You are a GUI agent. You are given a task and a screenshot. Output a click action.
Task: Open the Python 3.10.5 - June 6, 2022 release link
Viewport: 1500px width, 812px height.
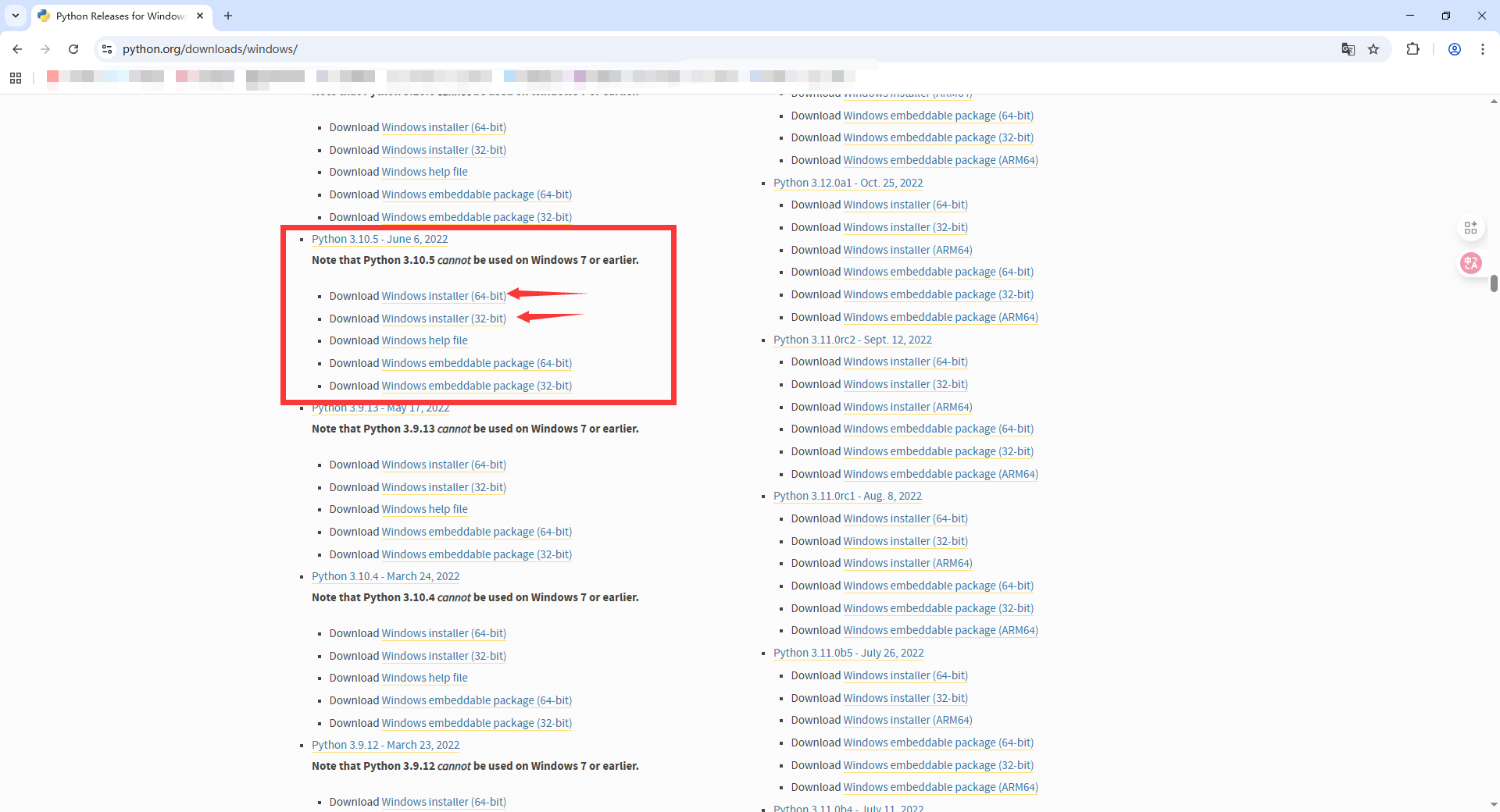coord(380,239)
